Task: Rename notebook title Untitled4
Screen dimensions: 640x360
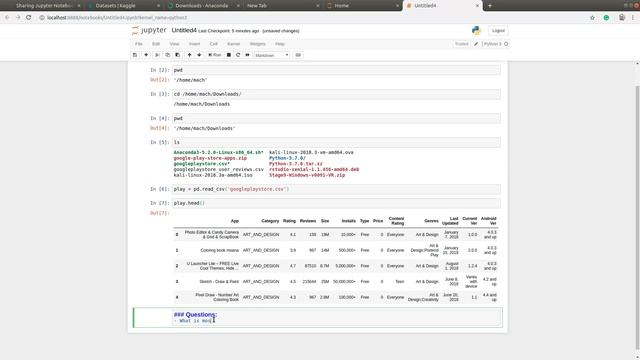Action: [x=184, y=31]
